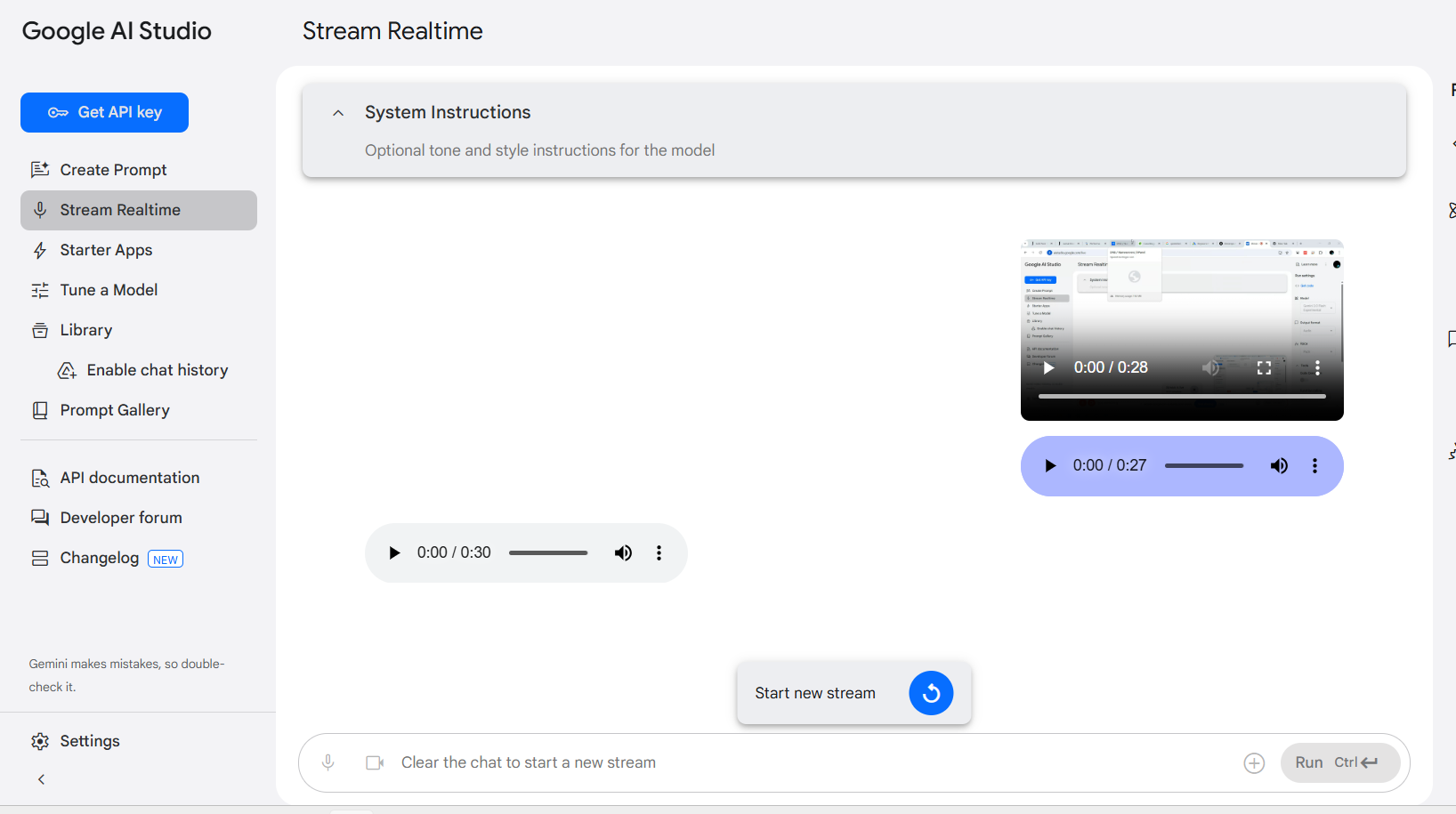Click the Starter Apps lightning icon
Image resolution: width=1456 pixels, height=814 pixels.
pyautogui.click(x=40, y=250)
